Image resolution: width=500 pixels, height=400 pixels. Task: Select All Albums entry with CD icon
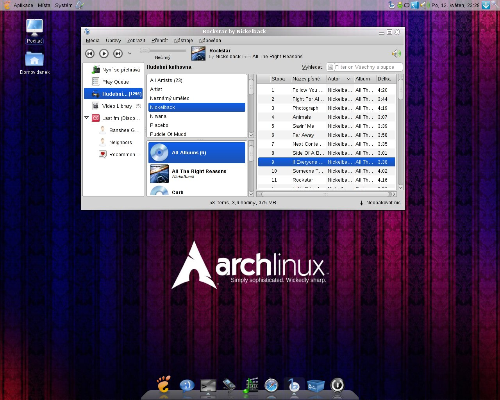coord(197,153)
